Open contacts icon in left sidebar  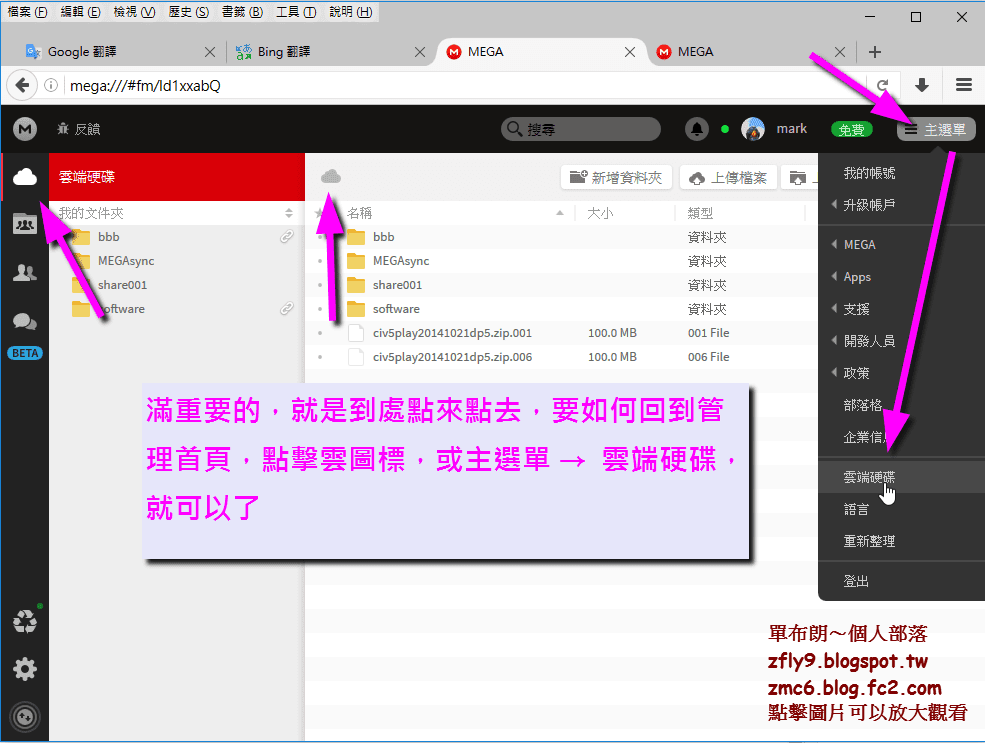25,273
